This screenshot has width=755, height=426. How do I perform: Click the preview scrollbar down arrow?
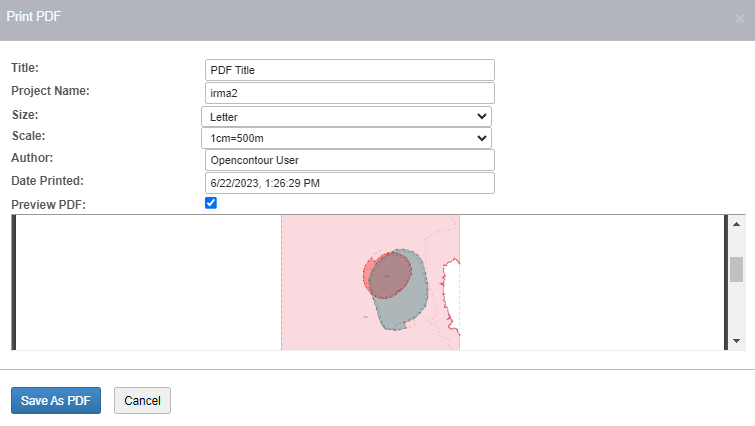tap(736, 341)
